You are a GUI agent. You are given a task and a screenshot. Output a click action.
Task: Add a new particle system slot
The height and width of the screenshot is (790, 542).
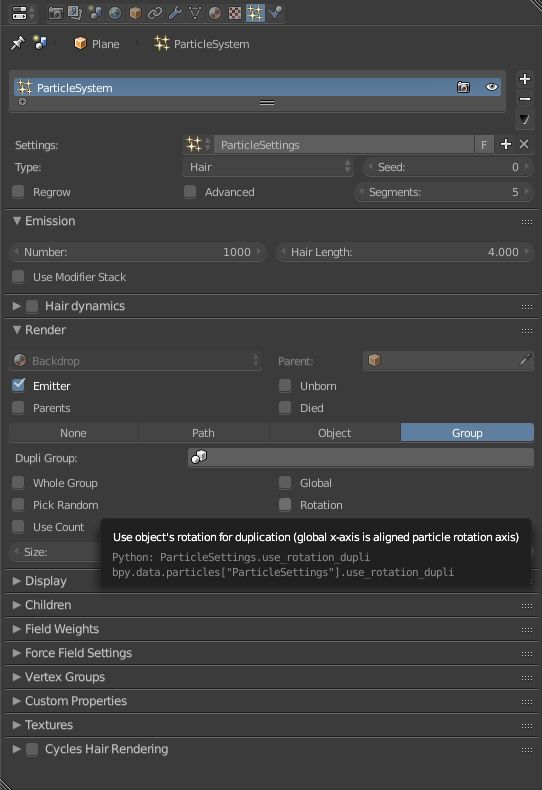point(525,79)
